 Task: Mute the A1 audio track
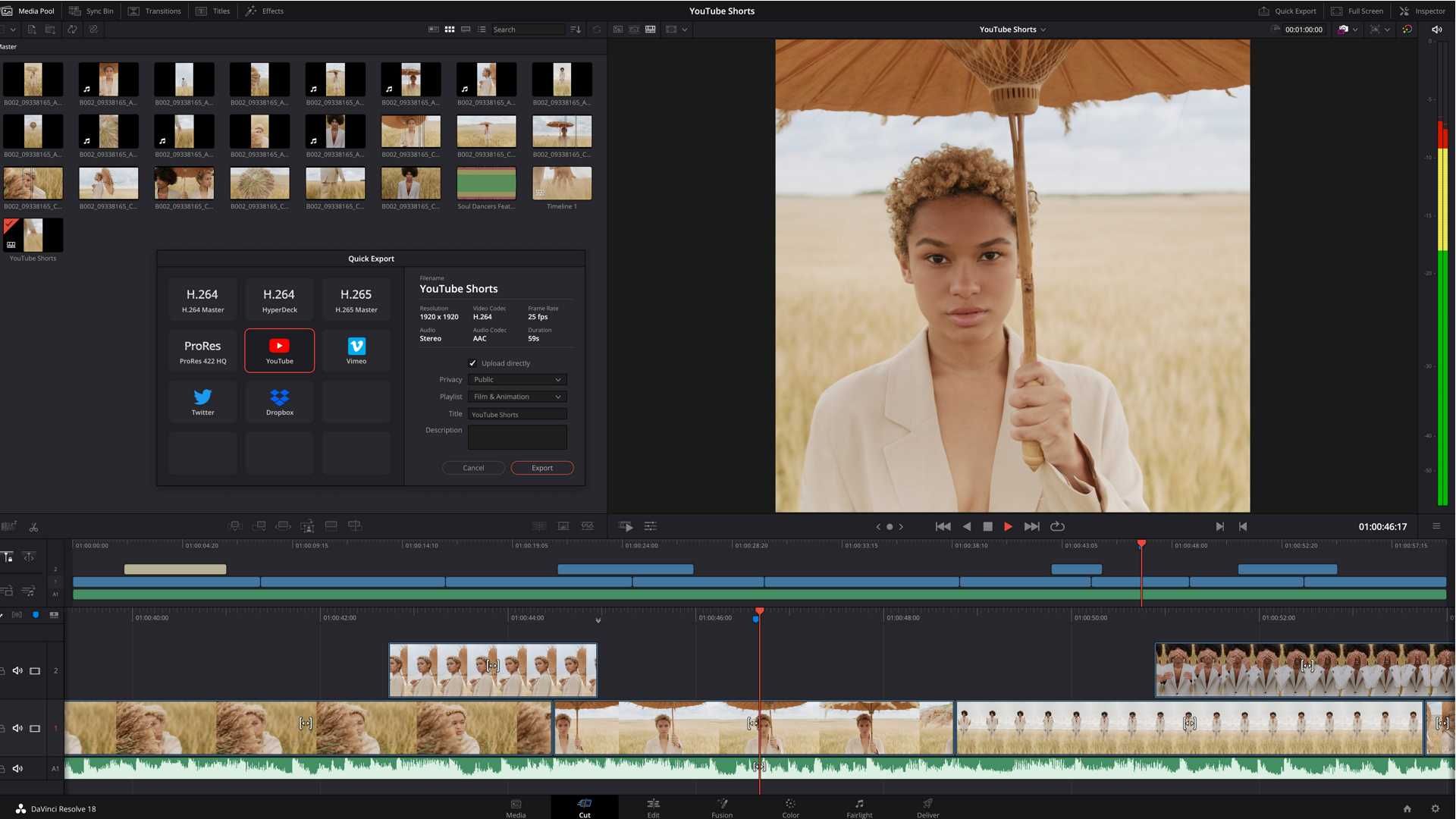(x=17, y=768)
